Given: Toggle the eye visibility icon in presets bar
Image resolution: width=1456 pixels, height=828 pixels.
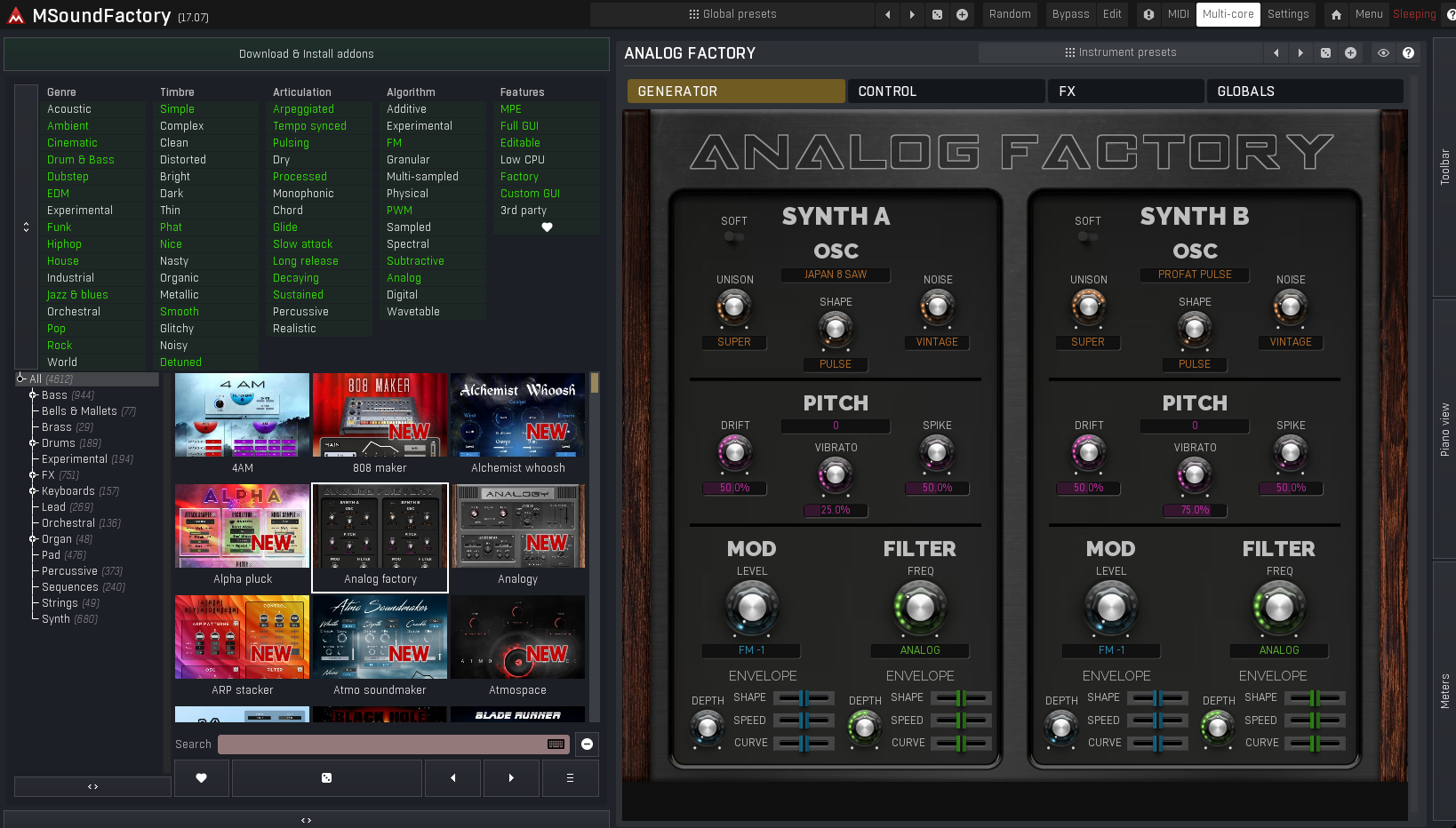Looking at the screenshot, I should [1383, 53].
